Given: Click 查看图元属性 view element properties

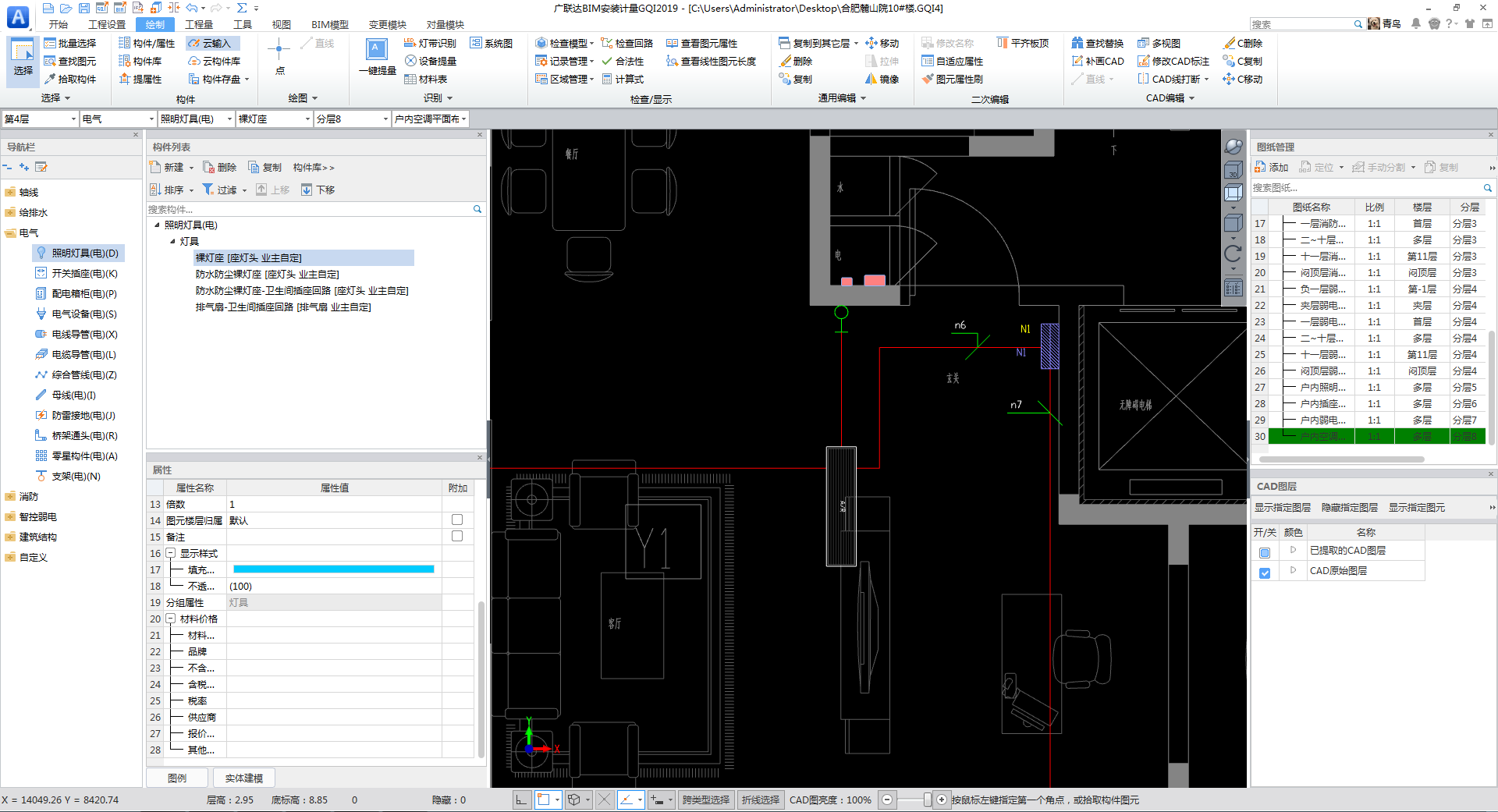Looking at the screenshot, I should point(701,44).
